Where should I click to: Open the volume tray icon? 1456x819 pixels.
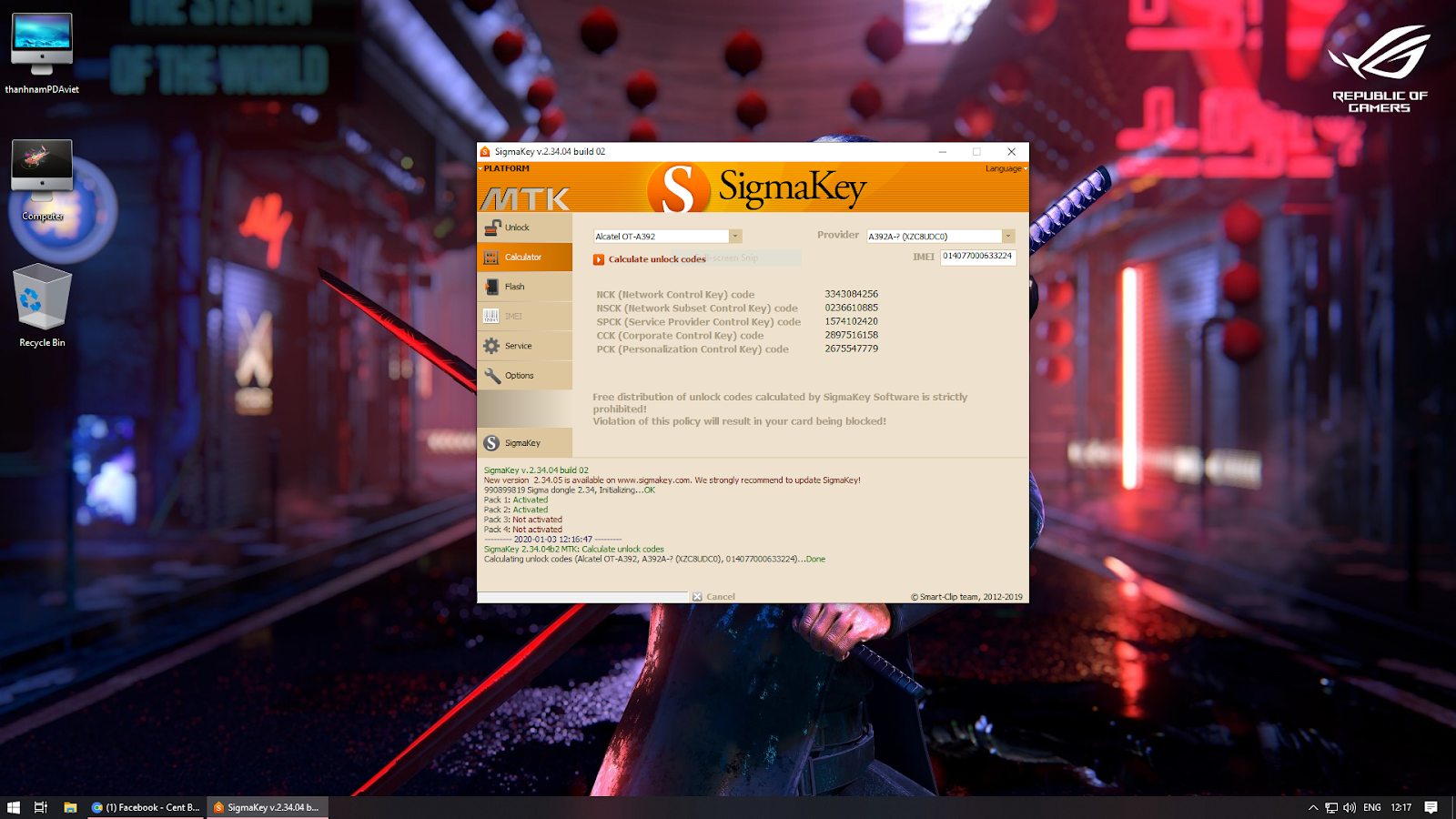click(1350, 807)
